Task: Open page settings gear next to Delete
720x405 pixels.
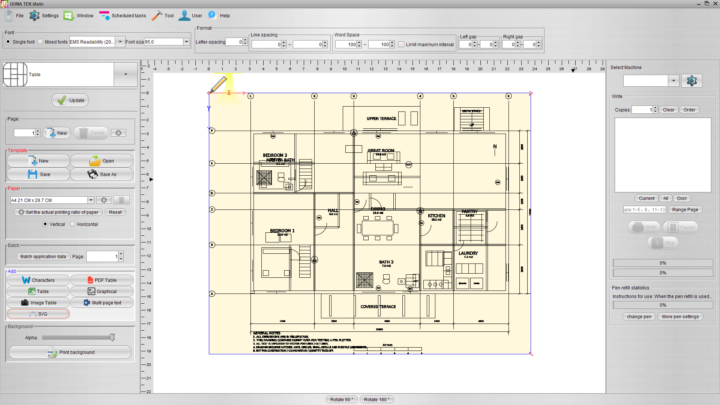Action: pyautogui.click(x=118, y=133)
